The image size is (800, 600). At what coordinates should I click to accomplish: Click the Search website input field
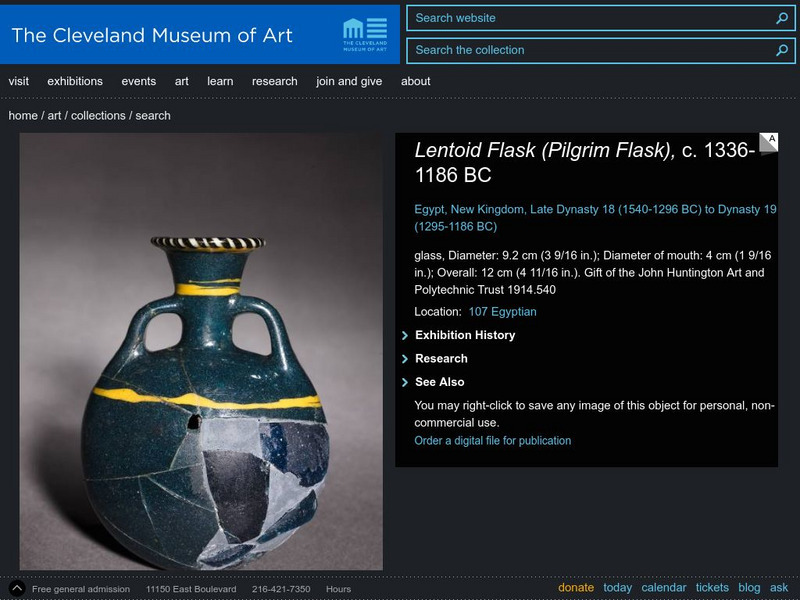pos(590,18)
